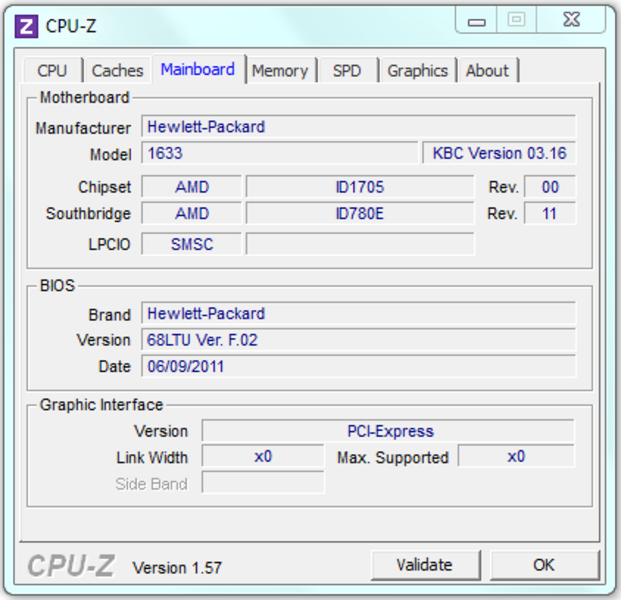Click the Link Width x0 value
The image size is (621, 600).
point(263,457)
